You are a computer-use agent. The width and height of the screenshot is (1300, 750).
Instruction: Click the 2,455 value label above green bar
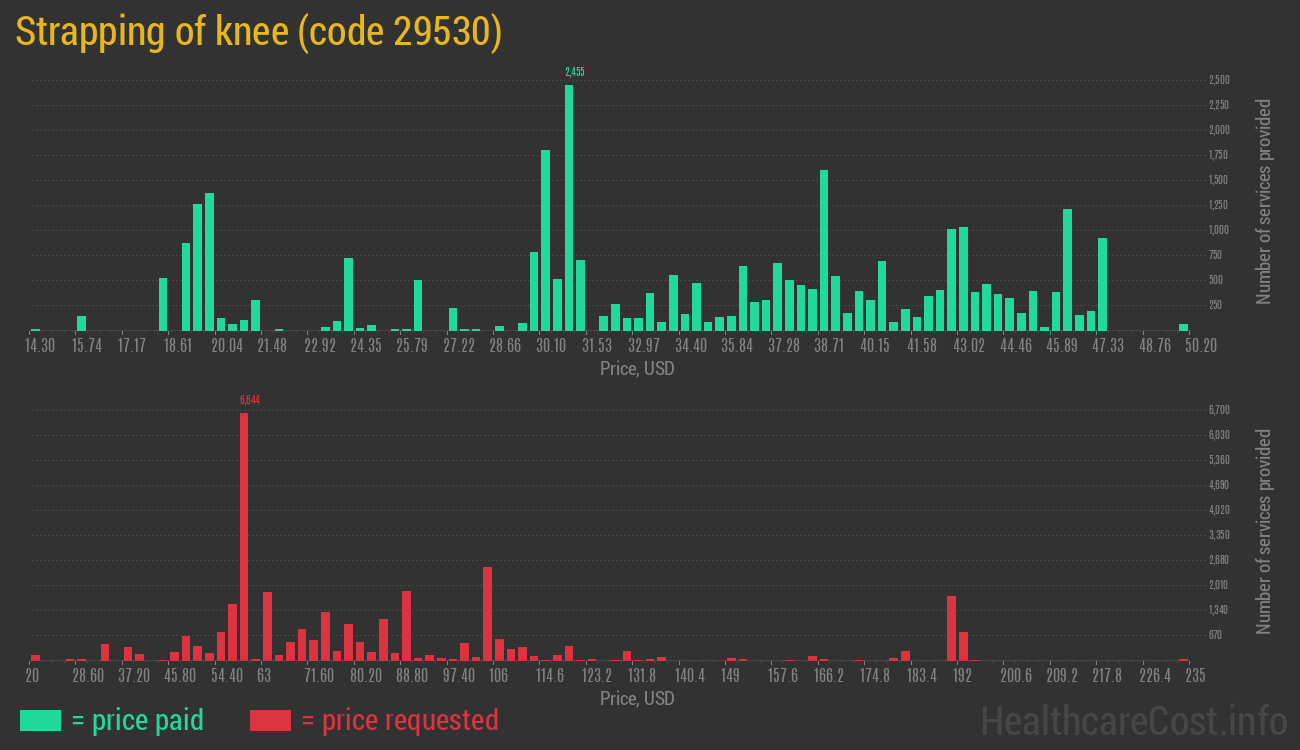click(x=574, y=72)
